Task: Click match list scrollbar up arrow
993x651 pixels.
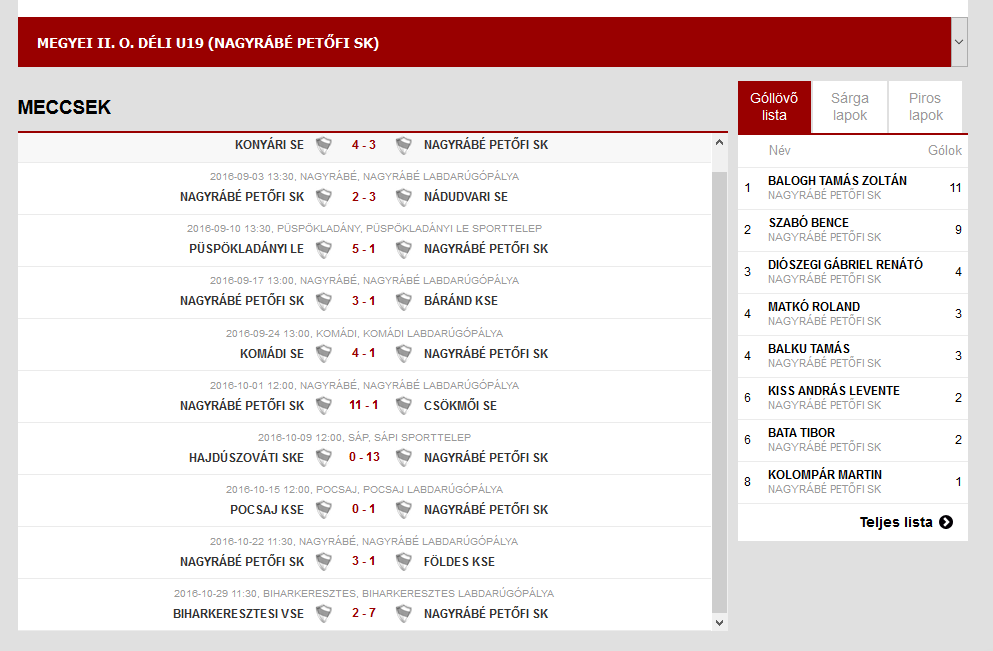Action: pyautogui.click(x=719, y=142)
